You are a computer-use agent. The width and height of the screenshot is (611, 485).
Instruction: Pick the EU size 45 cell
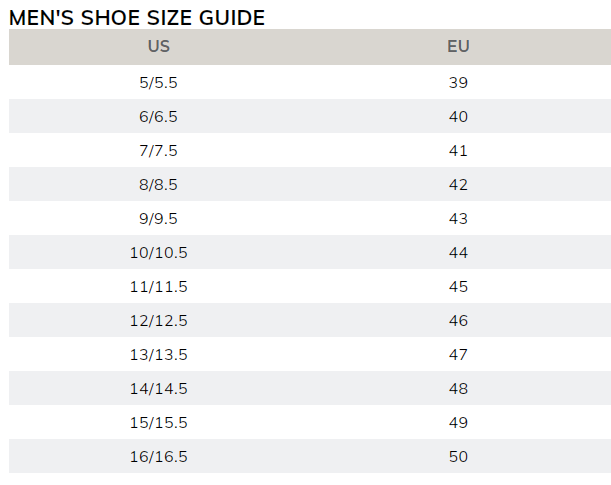(x=458, y=287)
